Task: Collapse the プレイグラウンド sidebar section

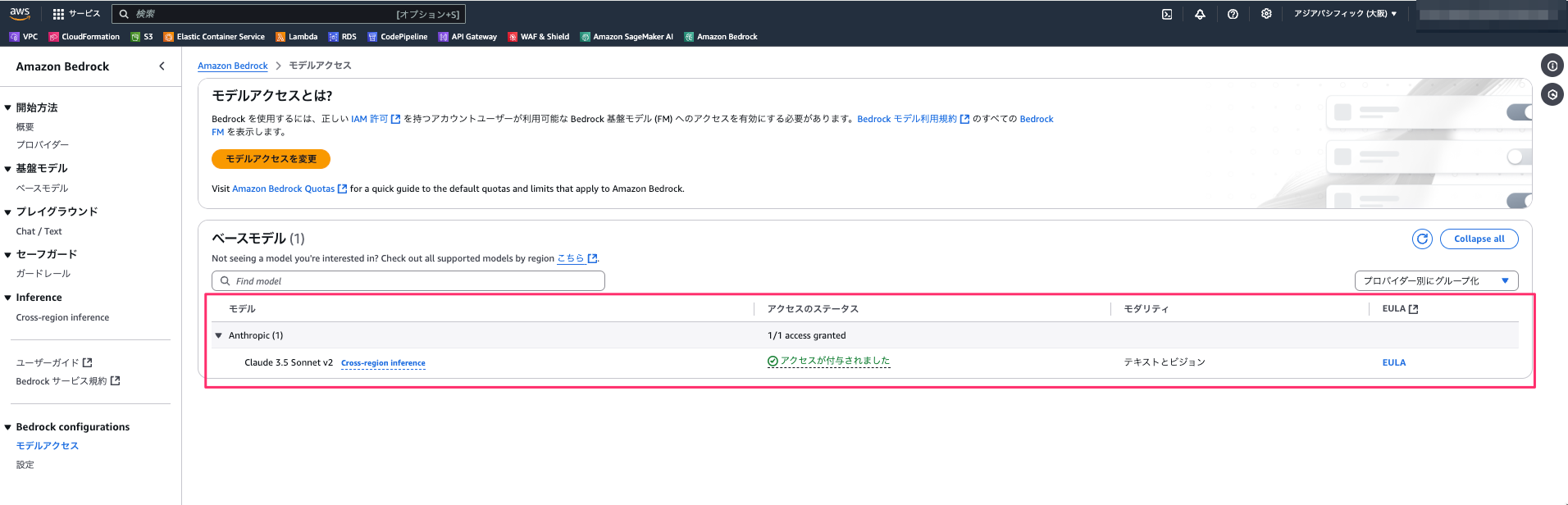Action: click(8, 212)
